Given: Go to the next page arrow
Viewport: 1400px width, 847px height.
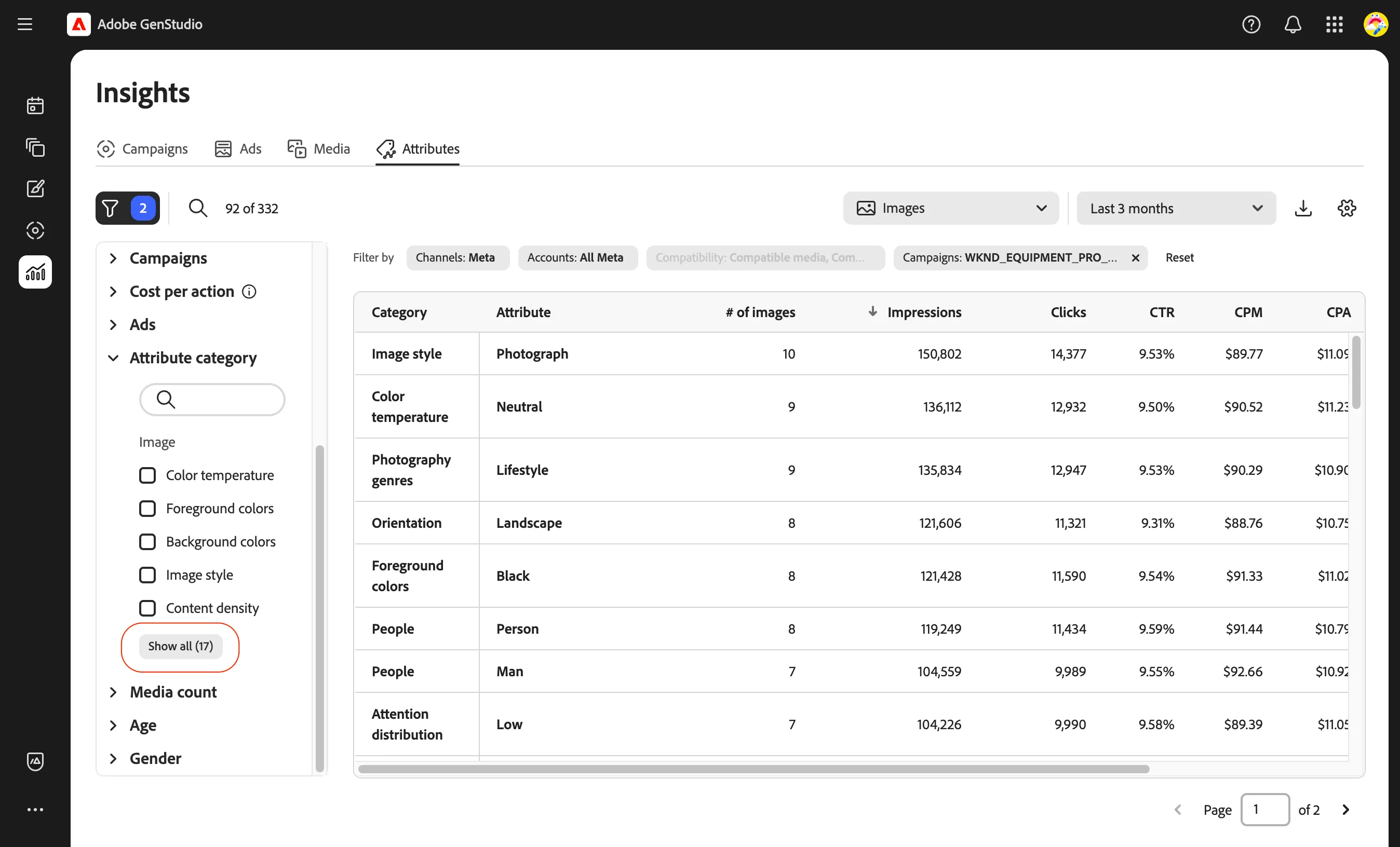Looking at the screenshot, I should tap(1345, 810).
